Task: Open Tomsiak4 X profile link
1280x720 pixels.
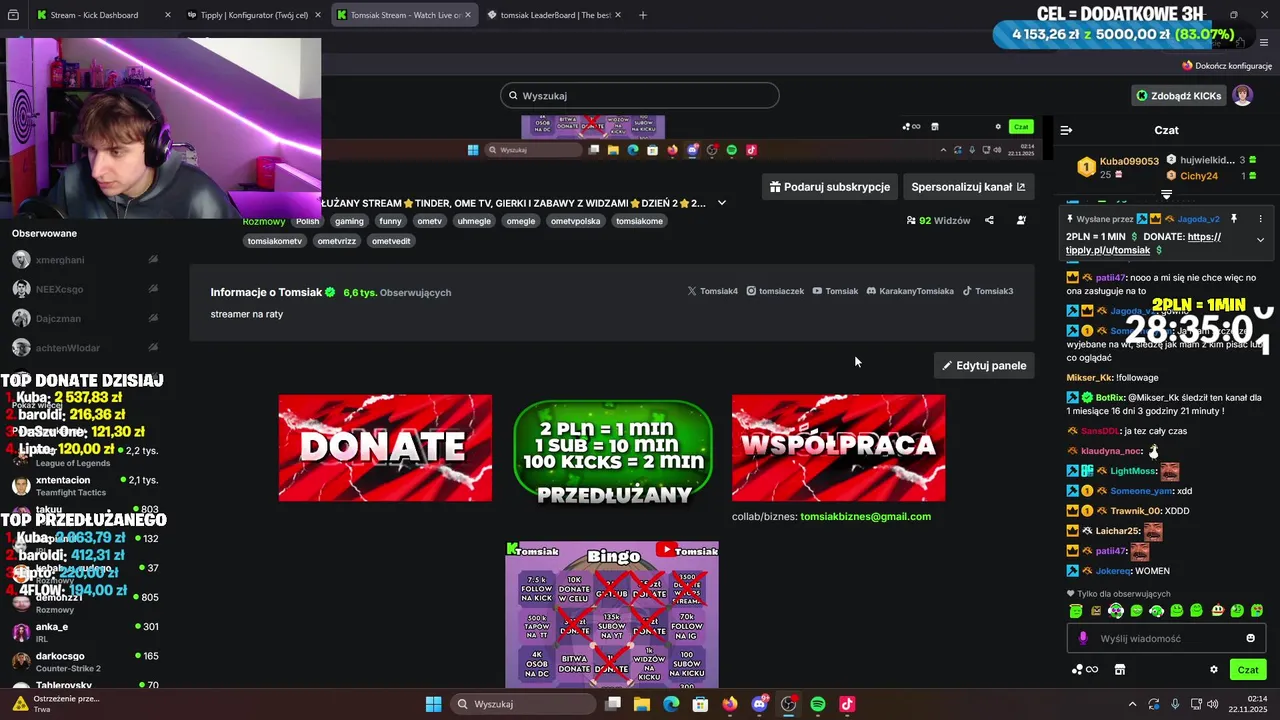Action: tap(712, 291)
